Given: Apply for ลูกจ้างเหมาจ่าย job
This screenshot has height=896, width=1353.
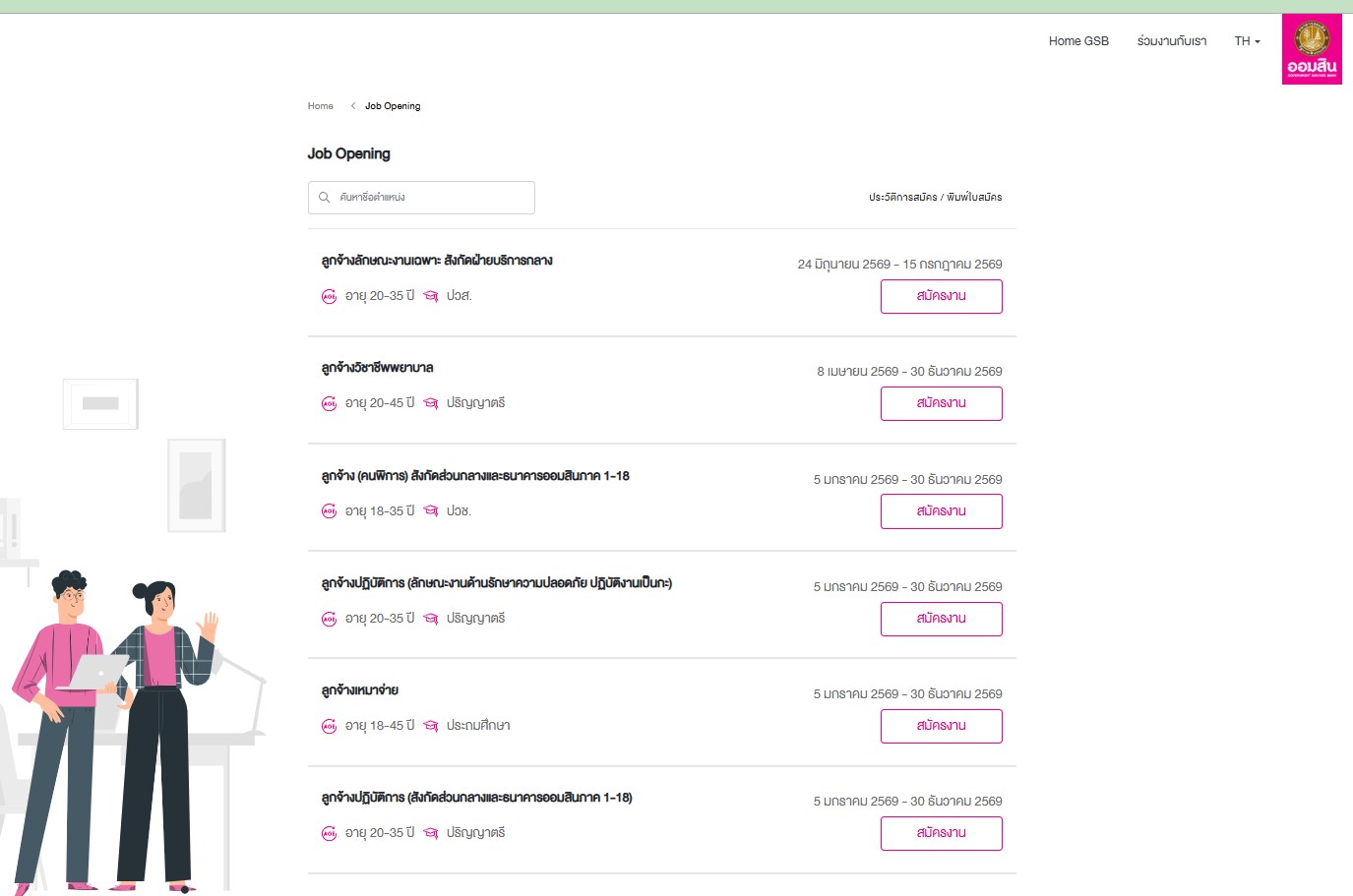Looking at the screenshot, I should tap(941, 726).
